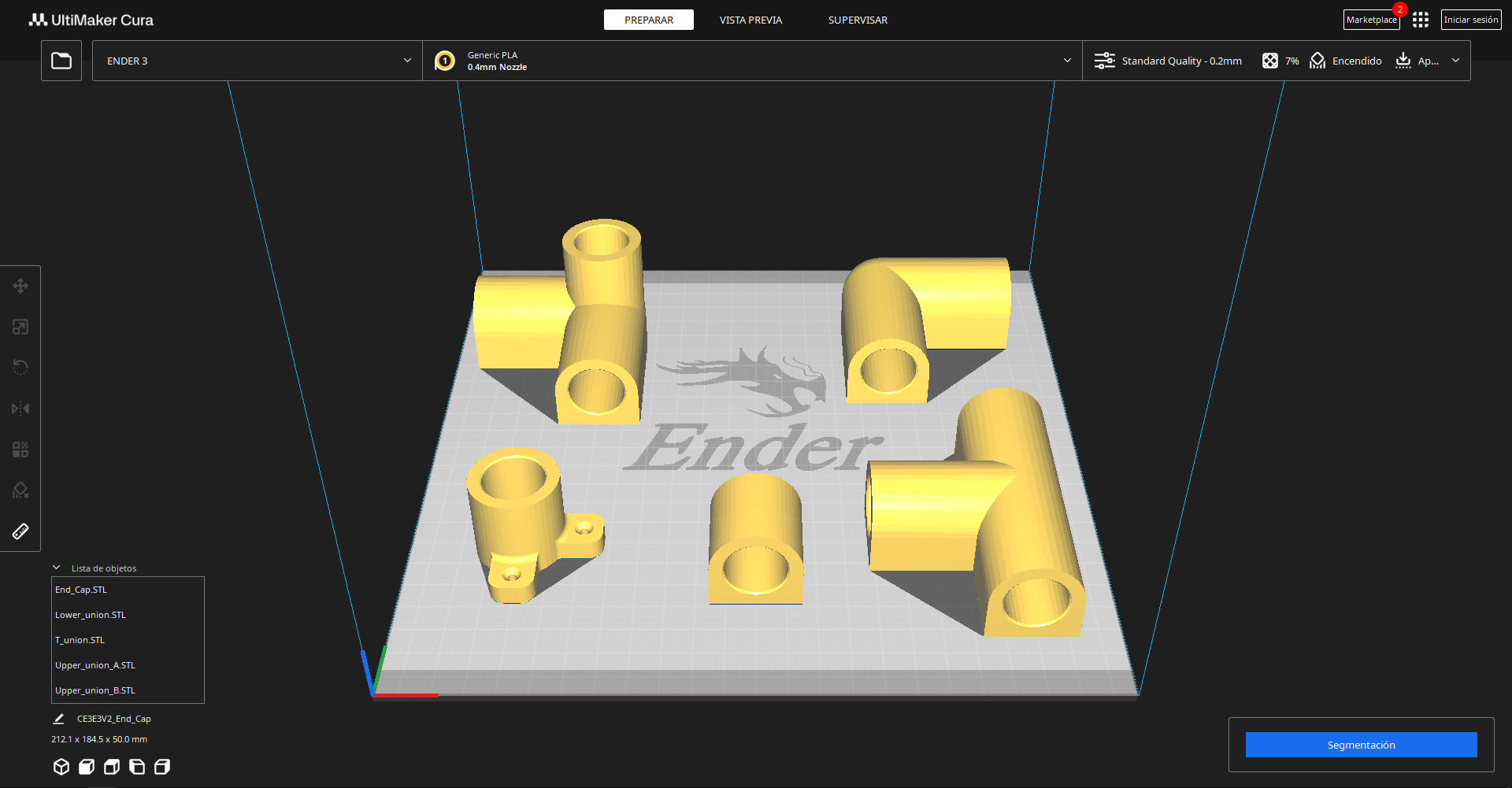Image resolution: width=1512 pixels, height=788 pixels.
Task: Click the Iniciar sesión button
Action: [1471, 20]
